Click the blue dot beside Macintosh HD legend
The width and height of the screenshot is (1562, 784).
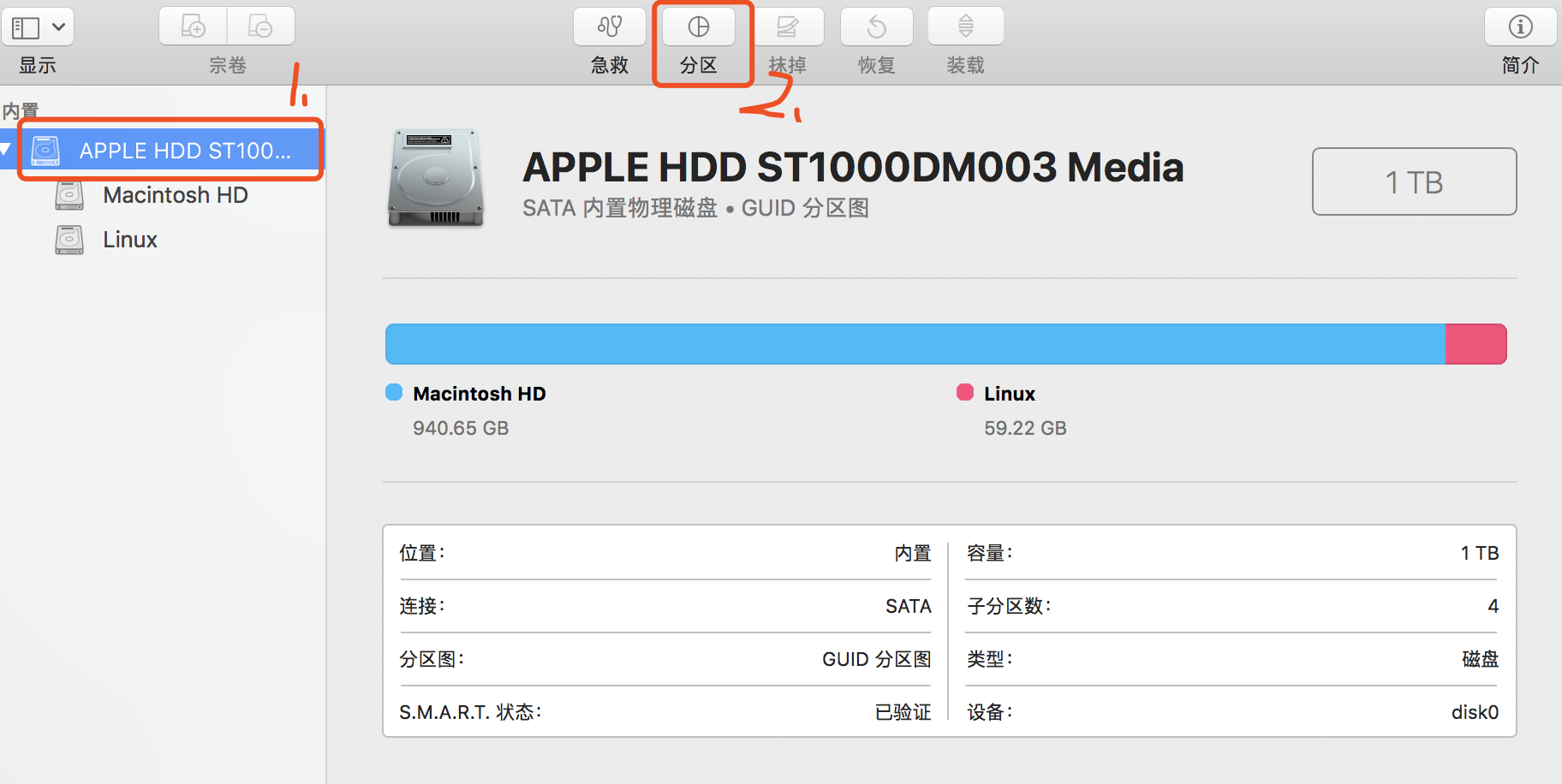pyautogui.click(x=394, y=392)
